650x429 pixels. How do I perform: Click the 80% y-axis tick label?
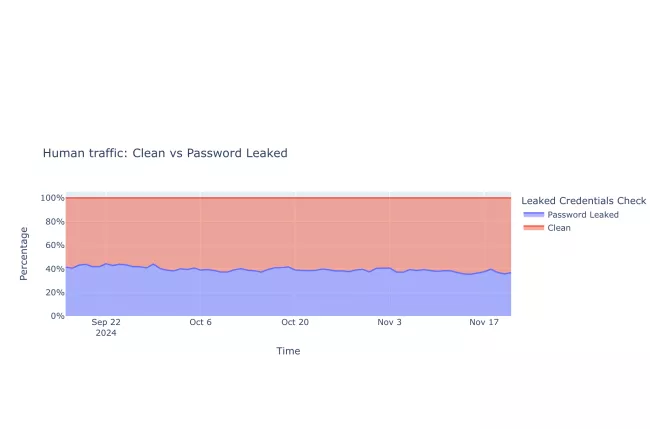tap(54, 221)
